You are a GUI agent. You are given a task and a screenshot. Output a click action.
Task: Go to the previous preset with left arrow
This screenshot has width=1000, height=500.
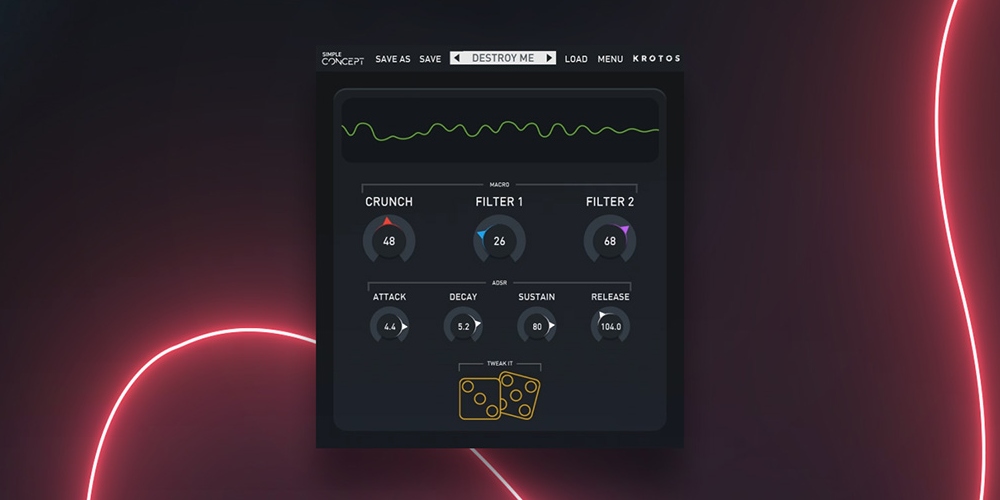(x=456, y=58)
